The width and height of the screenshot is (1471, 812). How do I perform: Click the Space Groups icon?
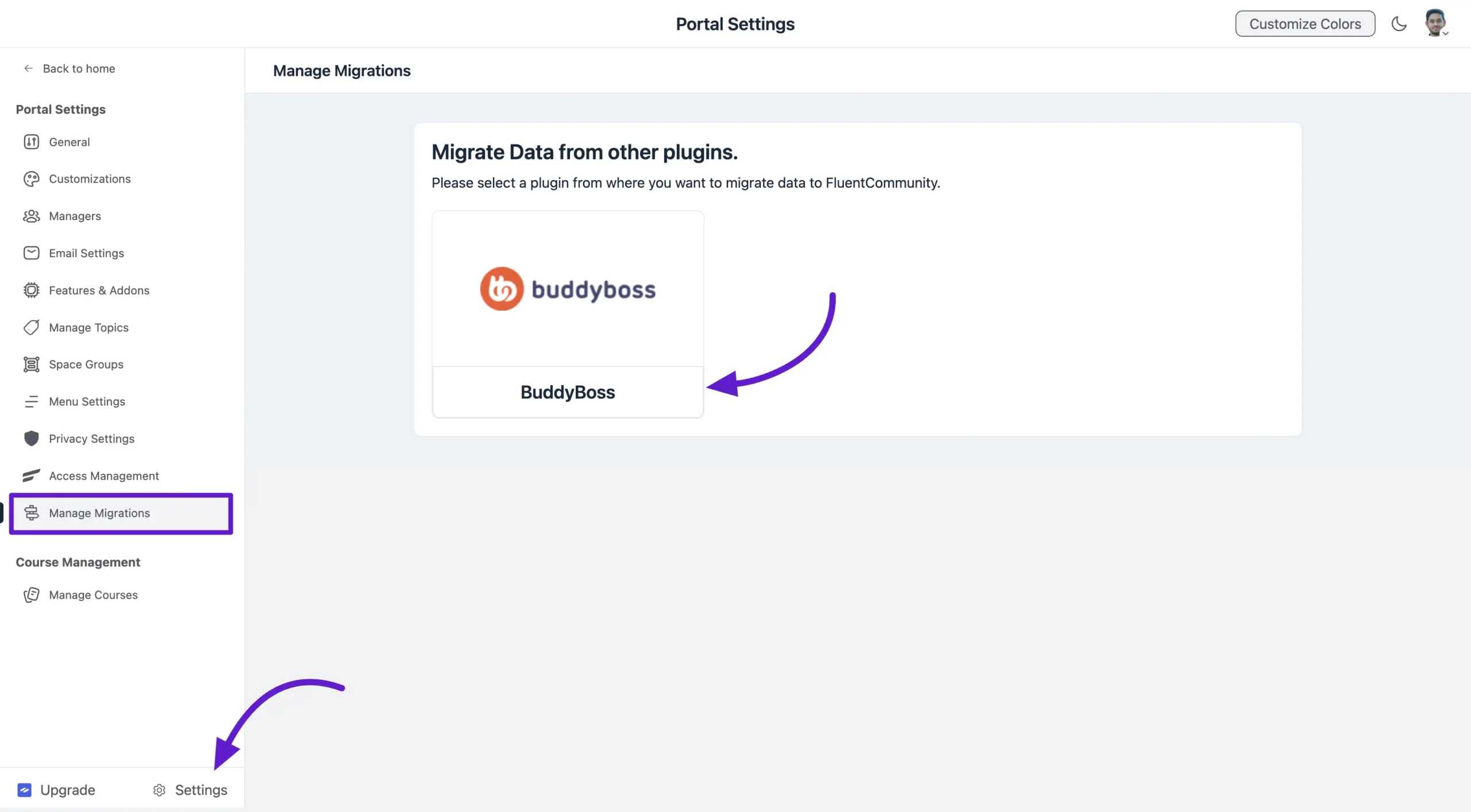(x=31, y=365)
